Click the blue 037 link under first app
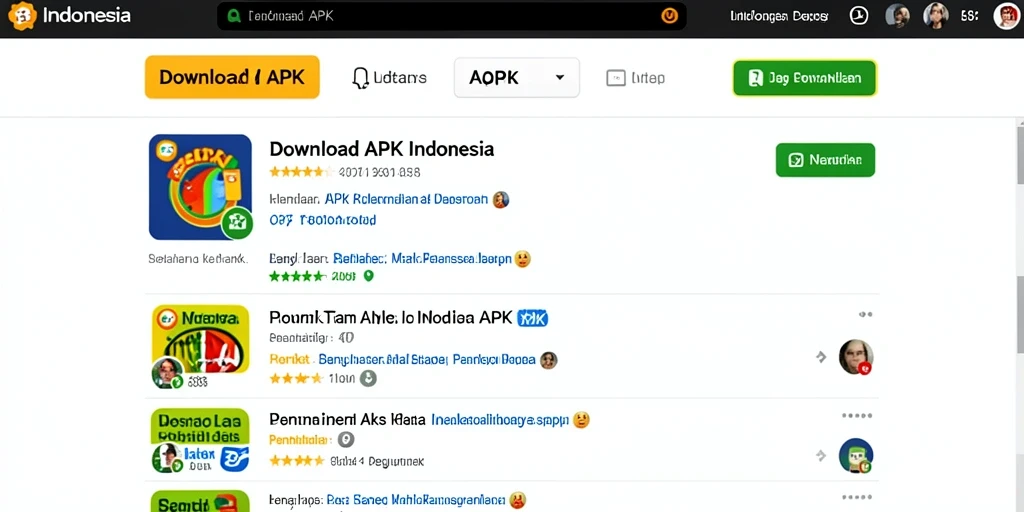The height and width of the screenshot is (512, 1024). pos(323,220)
